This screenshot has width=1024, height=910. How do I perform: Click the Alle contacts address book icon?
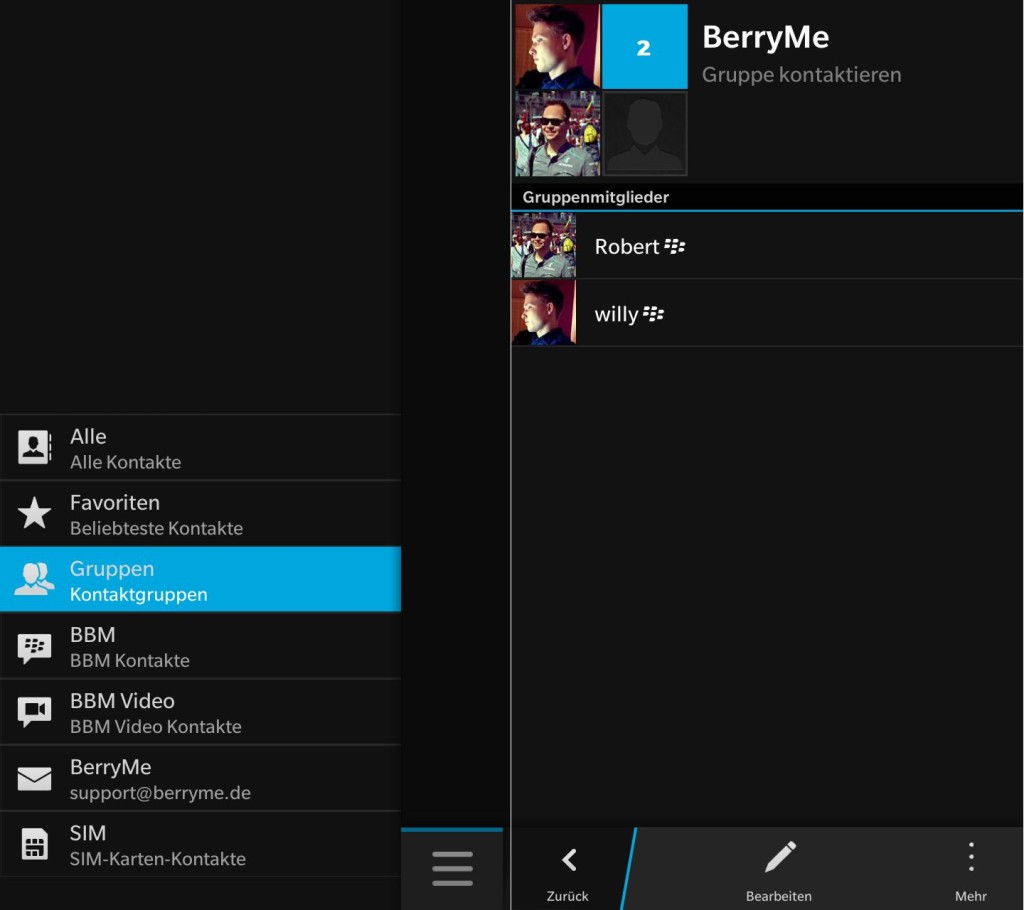(x=34, y=447)
